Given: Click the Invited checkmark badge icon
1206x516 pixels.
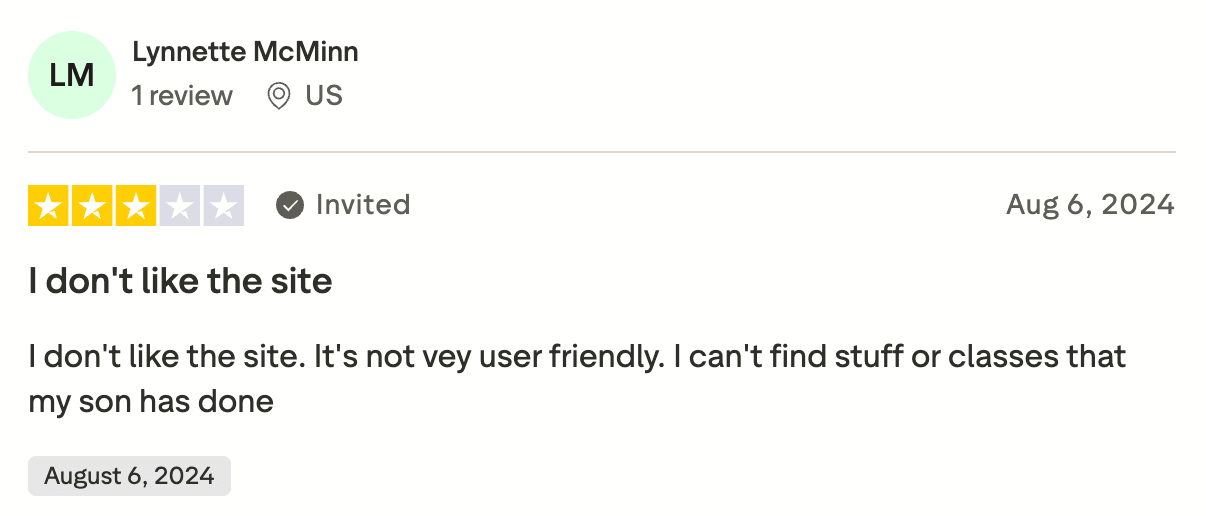Looking at the screenshot, I should [x=290, y=205].
